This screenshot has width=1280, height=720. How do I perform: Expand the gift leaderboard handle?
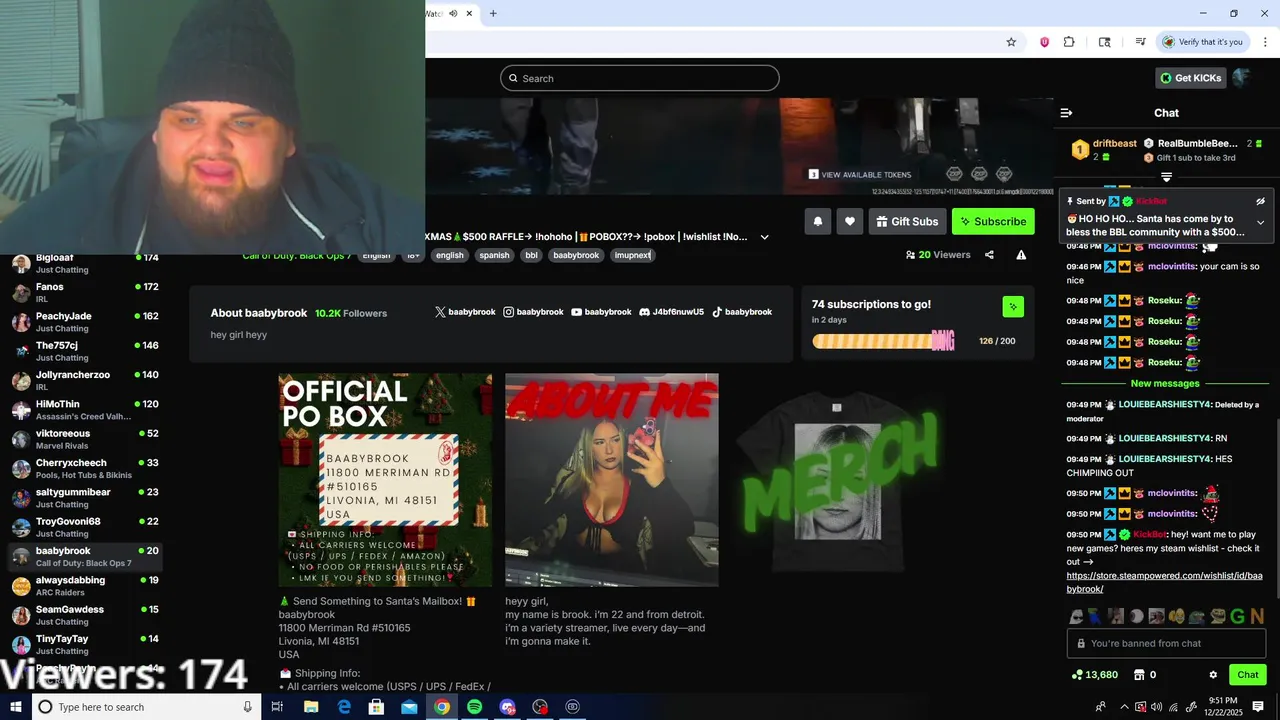[1166, 177]
